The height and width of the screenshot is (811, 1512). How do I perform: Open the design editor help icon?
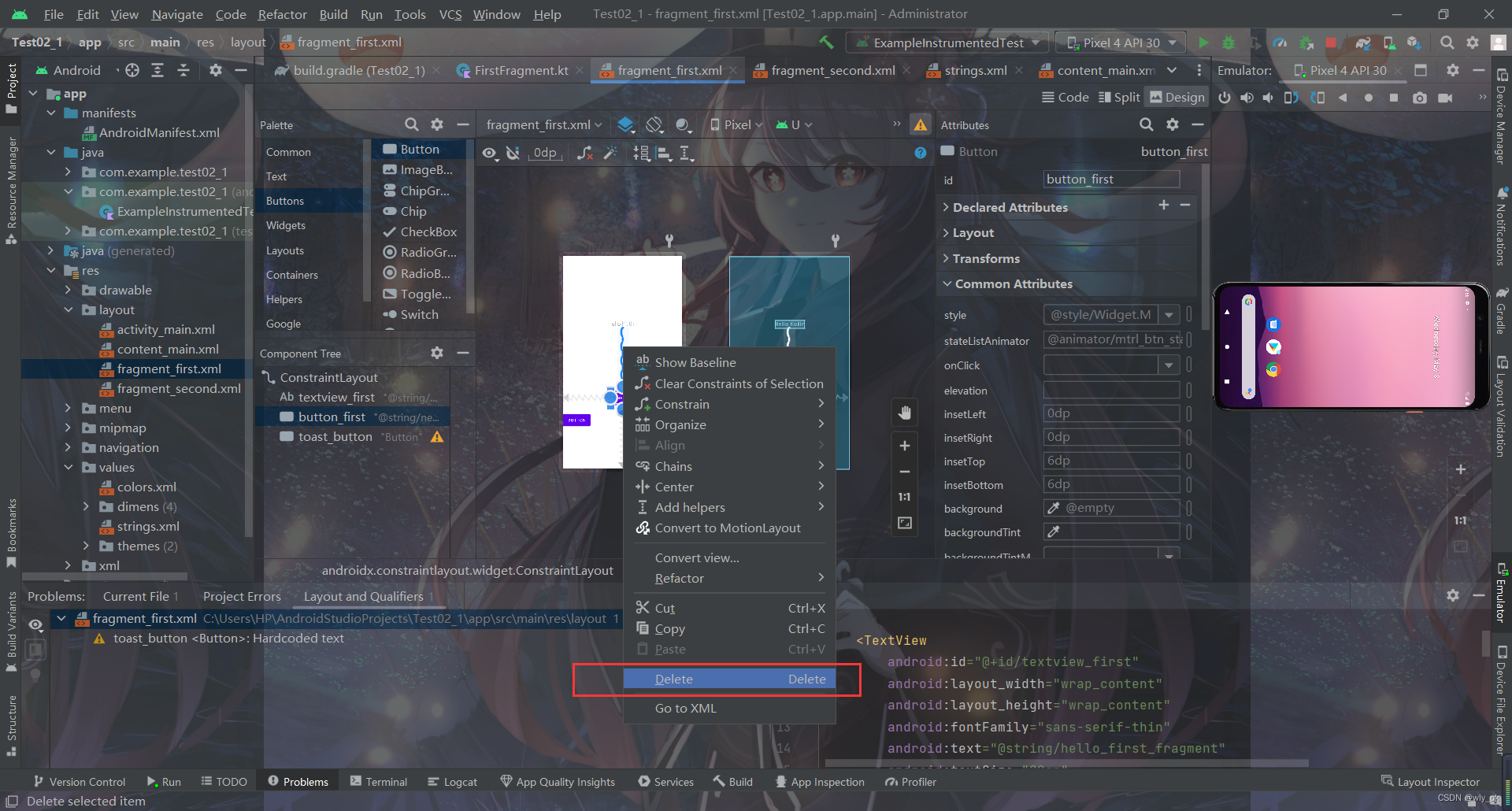pyautogui.click(x=921, y=153)
